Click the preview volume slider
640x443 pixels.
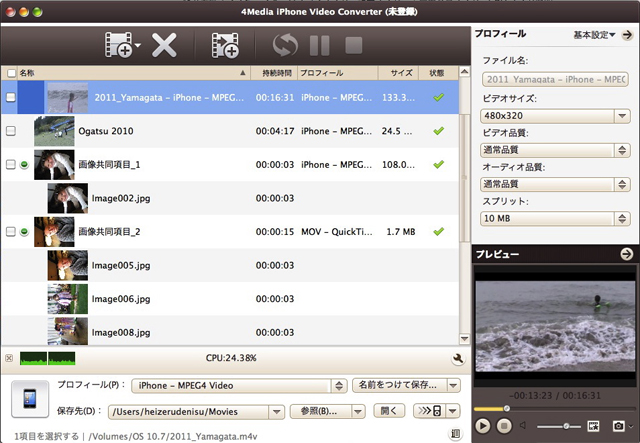tap(559, 426)
